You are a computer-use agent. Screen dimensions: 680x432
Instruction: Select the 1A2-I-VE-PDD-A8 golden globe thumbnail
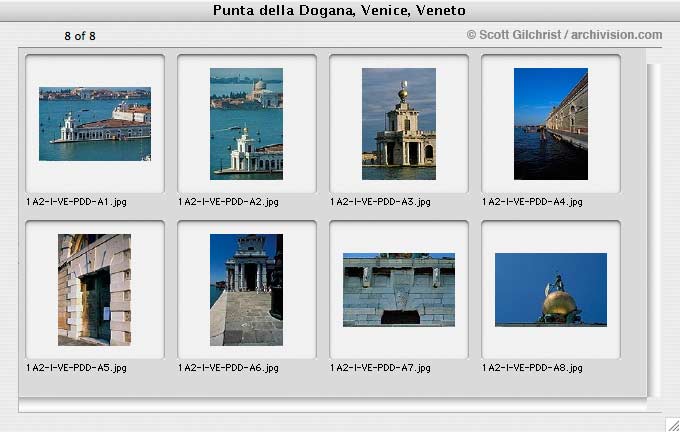pos(551,290)
